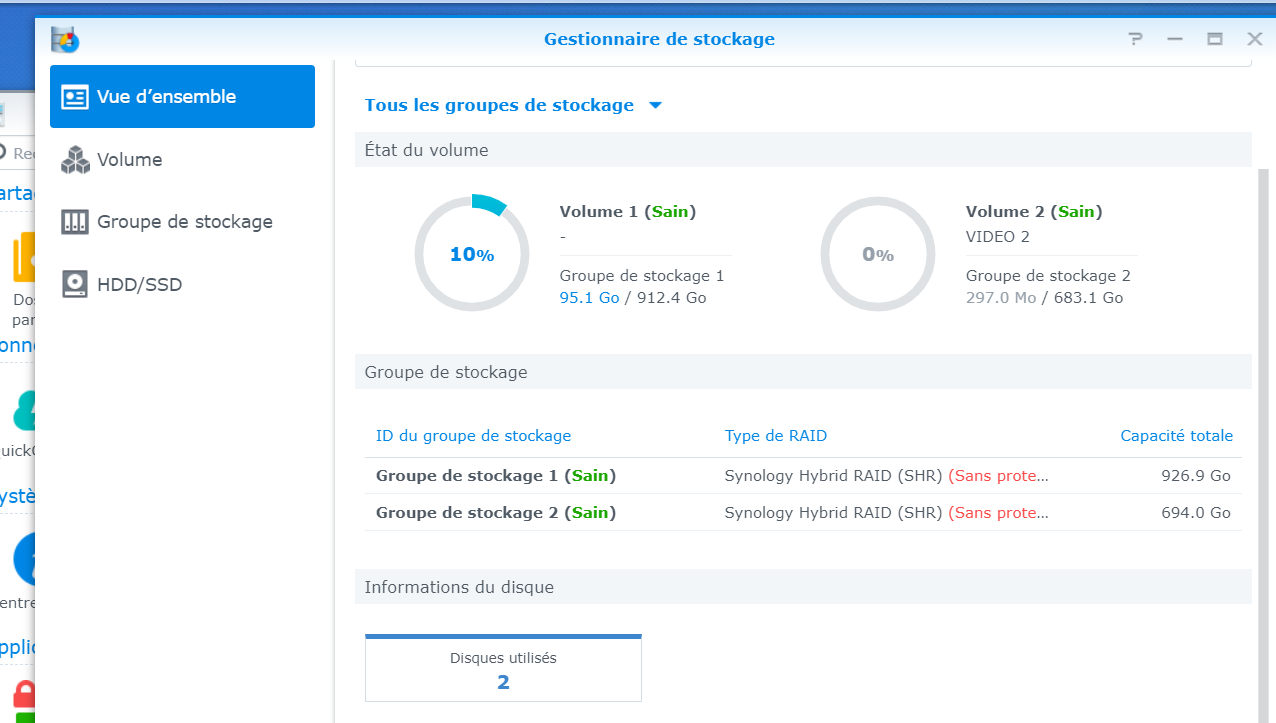The image size is (1276, 723).
Task: Sort by ID du groupe de stockage column
Action: tap(473, 436)
